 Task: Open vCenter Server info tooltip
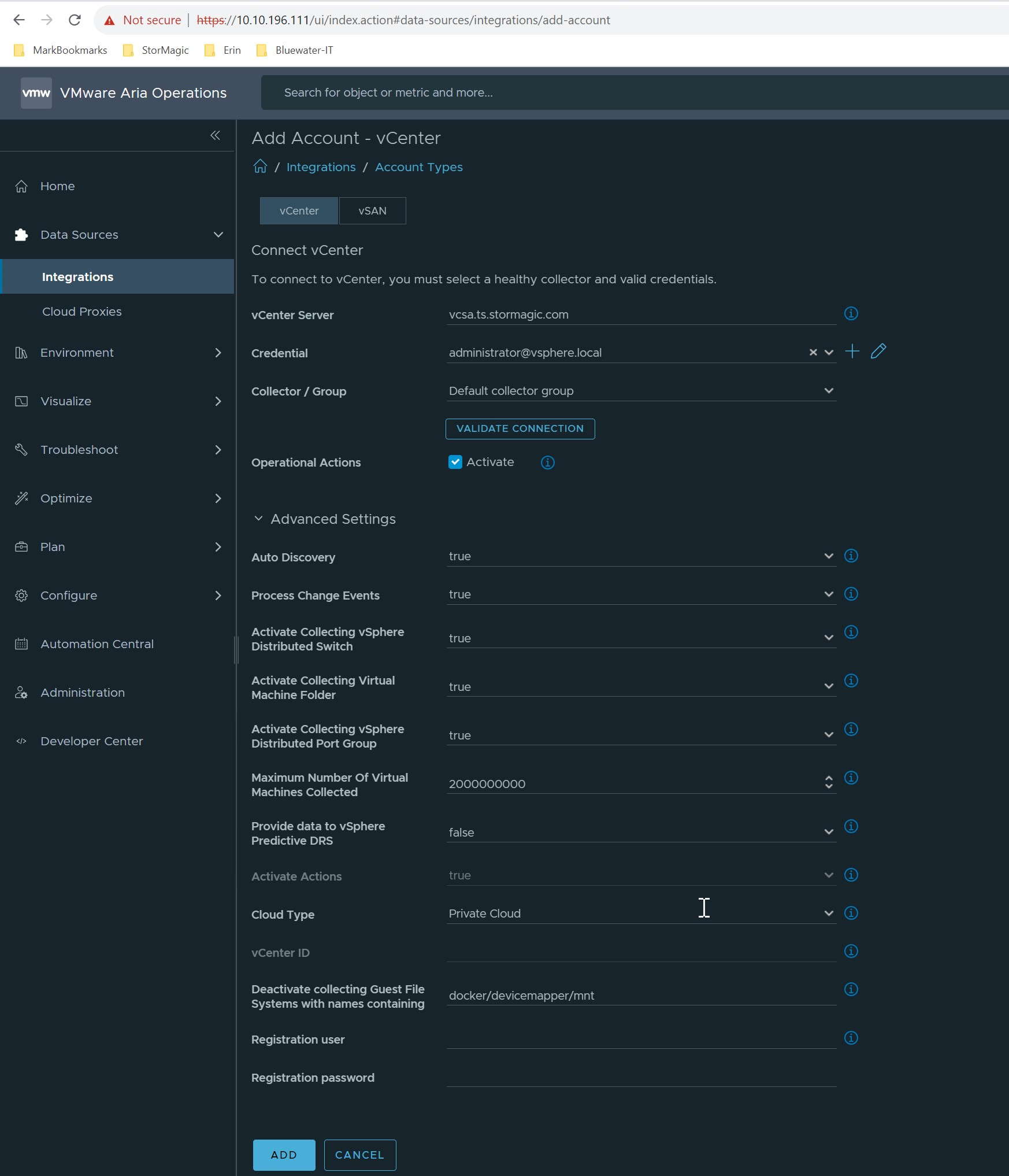click(851, 313)
